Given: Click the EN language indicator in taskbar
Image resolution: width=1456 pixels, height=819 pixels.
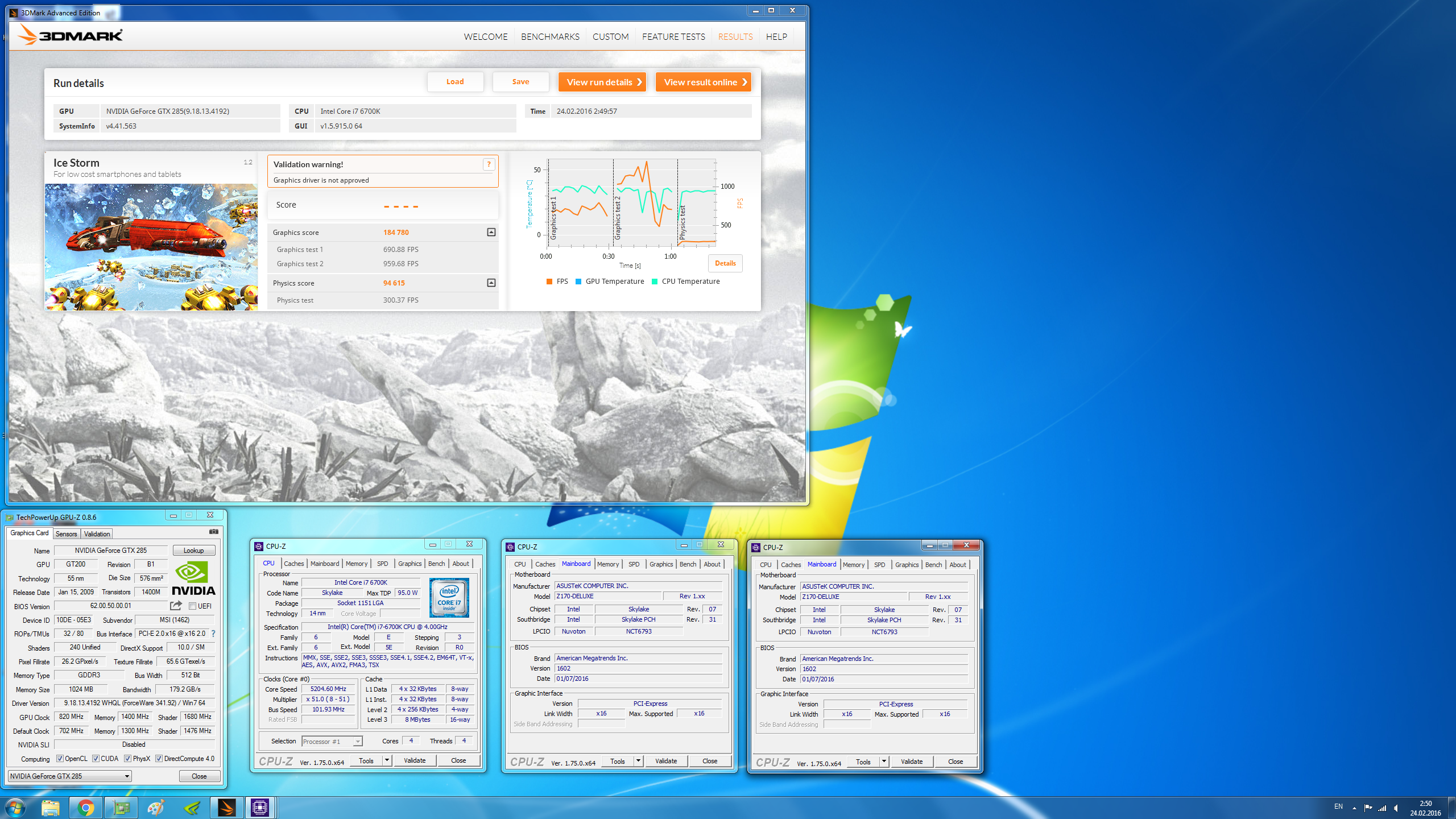Looking at the screenshot, I should coord(1338,807).
